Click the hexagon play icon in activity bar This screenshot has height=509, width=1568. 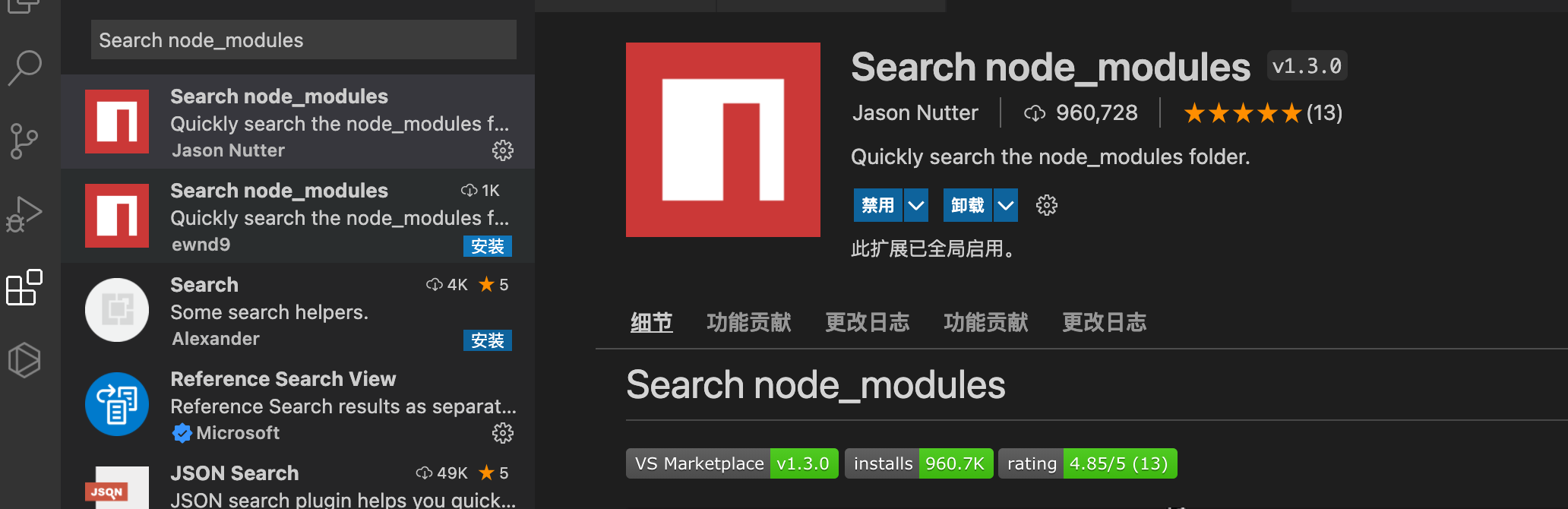pos(24,360)
